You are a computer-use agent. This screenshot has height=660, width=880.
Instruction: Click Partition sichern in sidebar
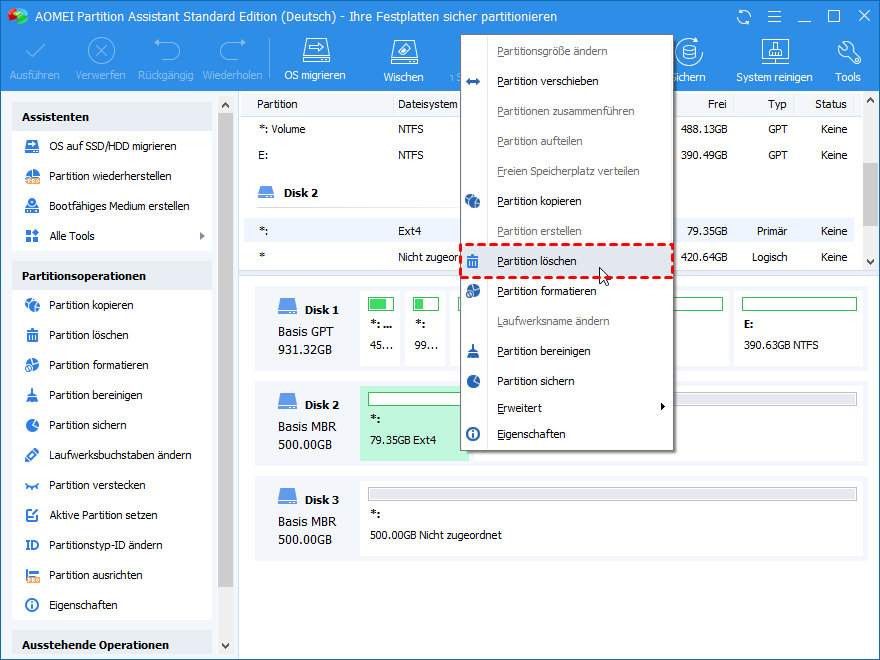[112, 425]
